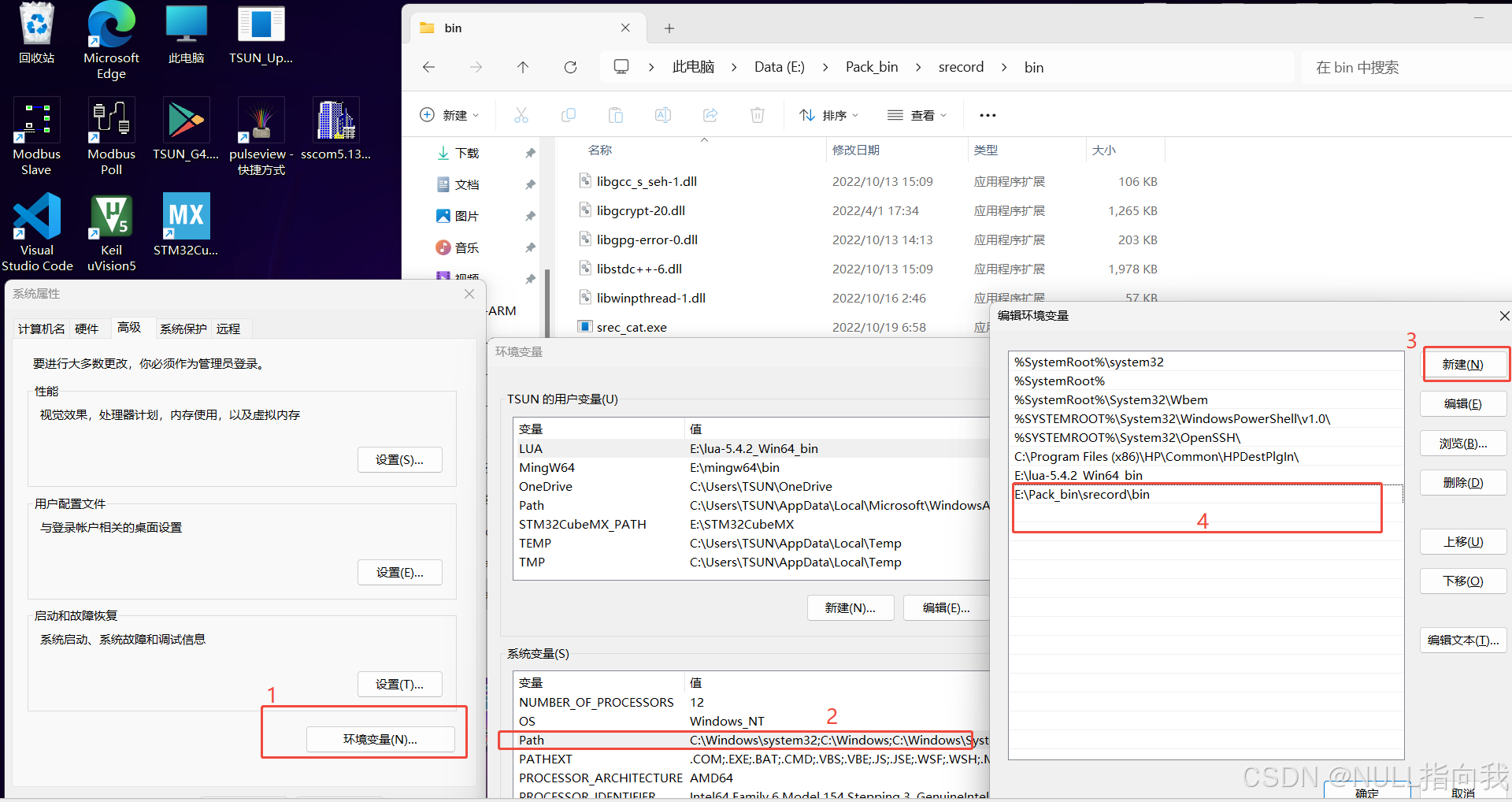This screenshot has width=1512, height=802.
Task: Click the 编辑(E) button in edit variable dialog
Action: (x=1463, y=403)
